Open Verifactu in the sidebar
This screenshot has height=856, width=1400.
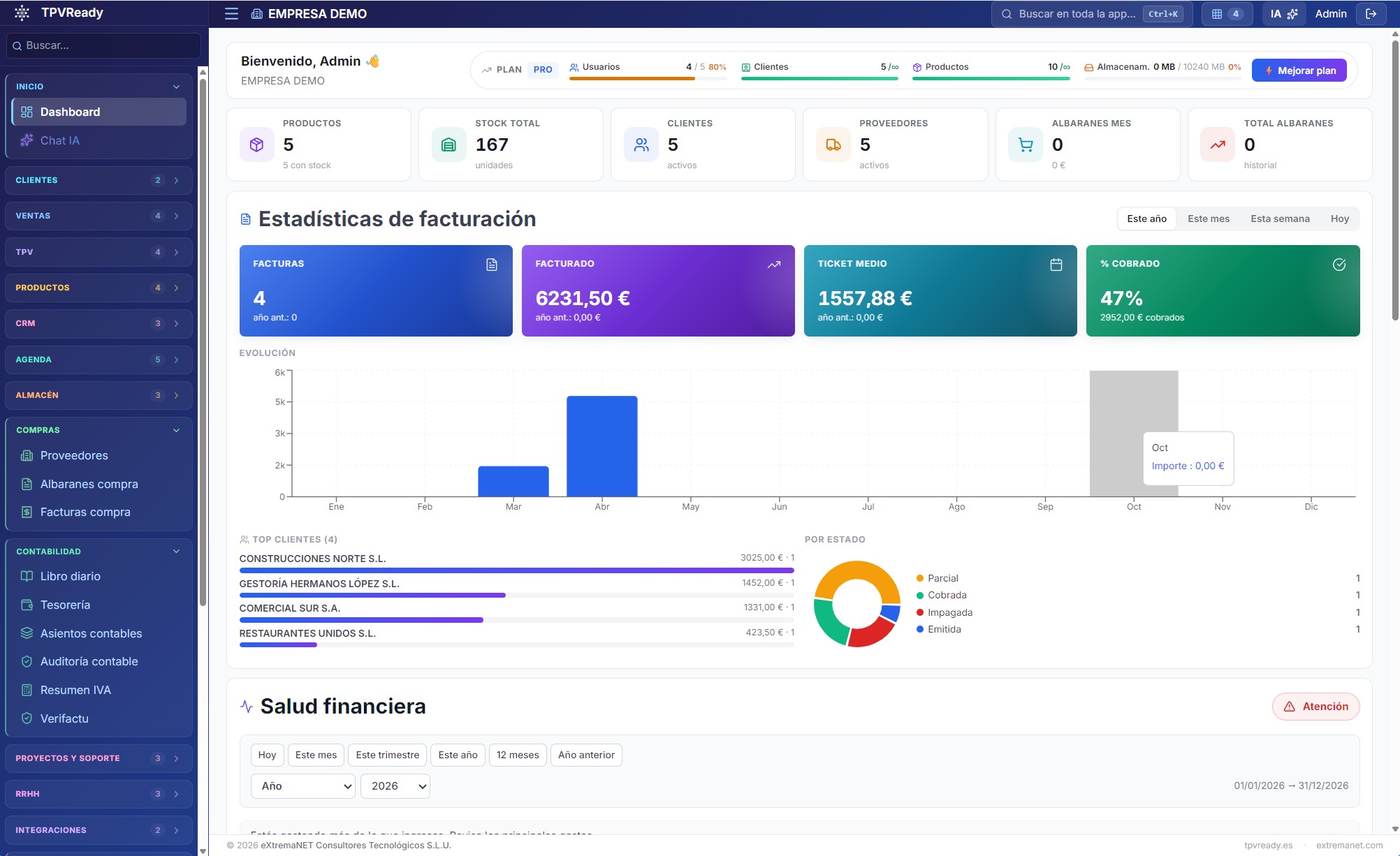pyautogui.click(x=99, y=718)
